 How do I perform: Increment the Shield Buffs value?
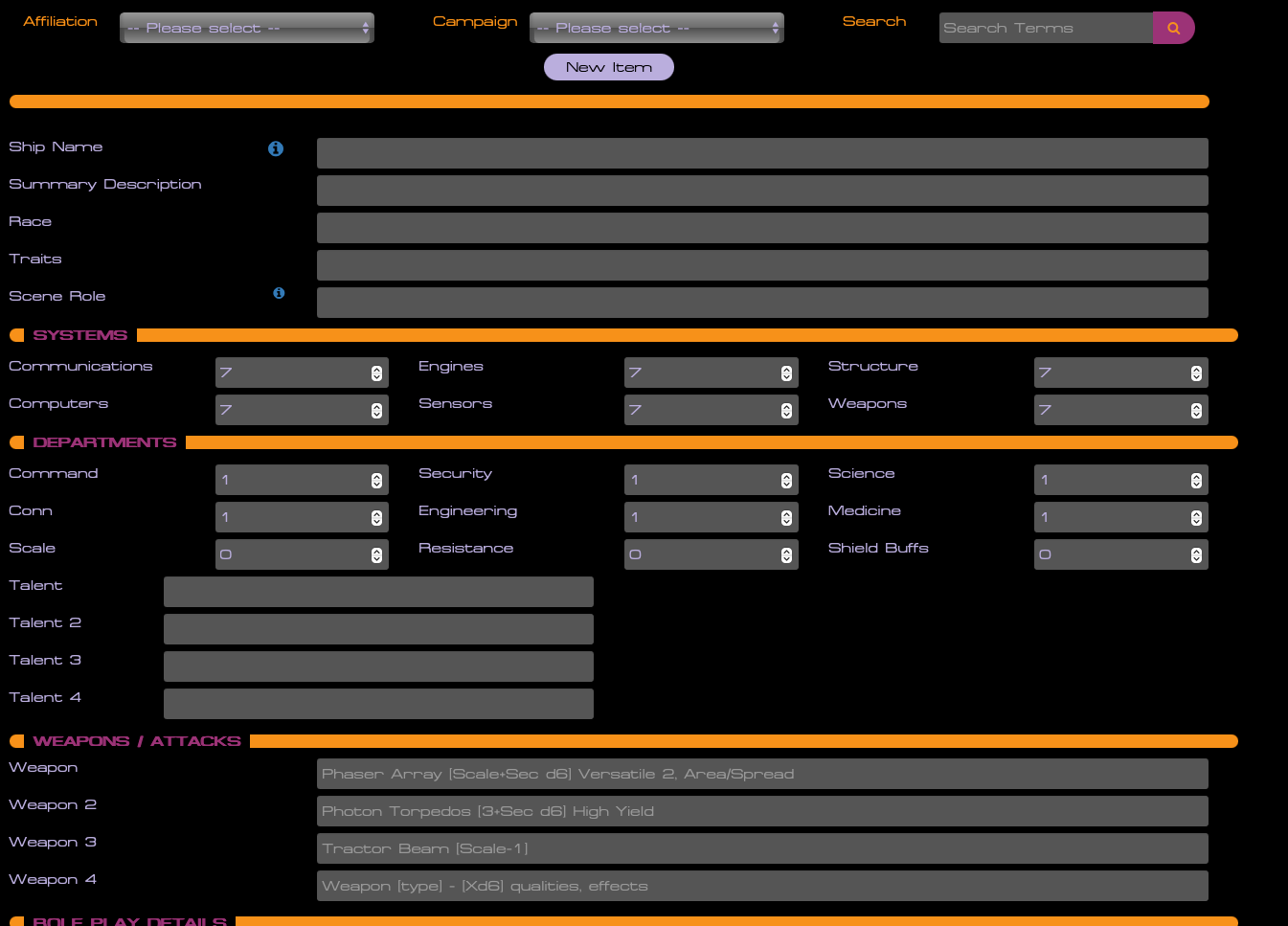[1196, 550]
